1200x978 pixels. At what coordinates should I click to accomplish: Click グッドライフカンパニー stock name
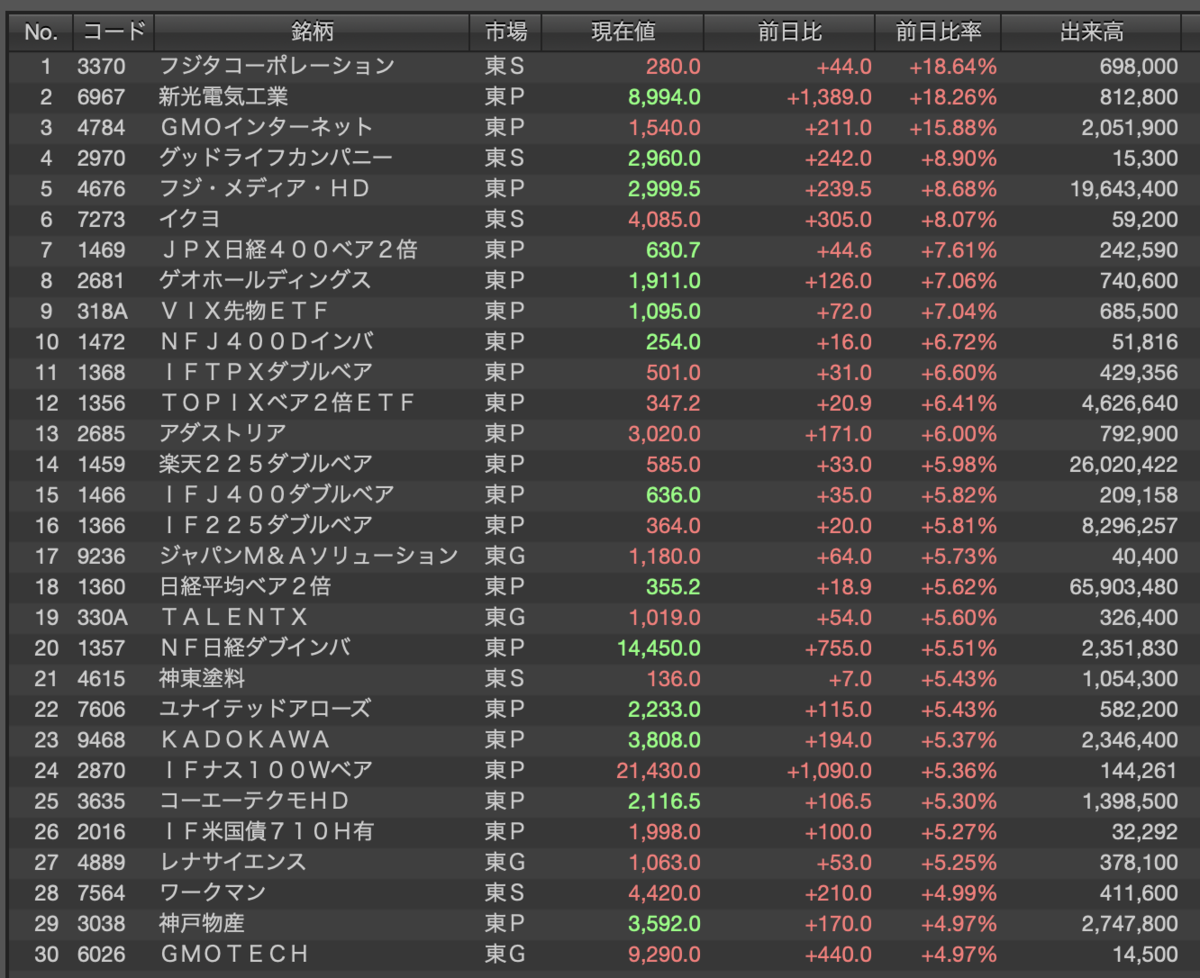276,158
